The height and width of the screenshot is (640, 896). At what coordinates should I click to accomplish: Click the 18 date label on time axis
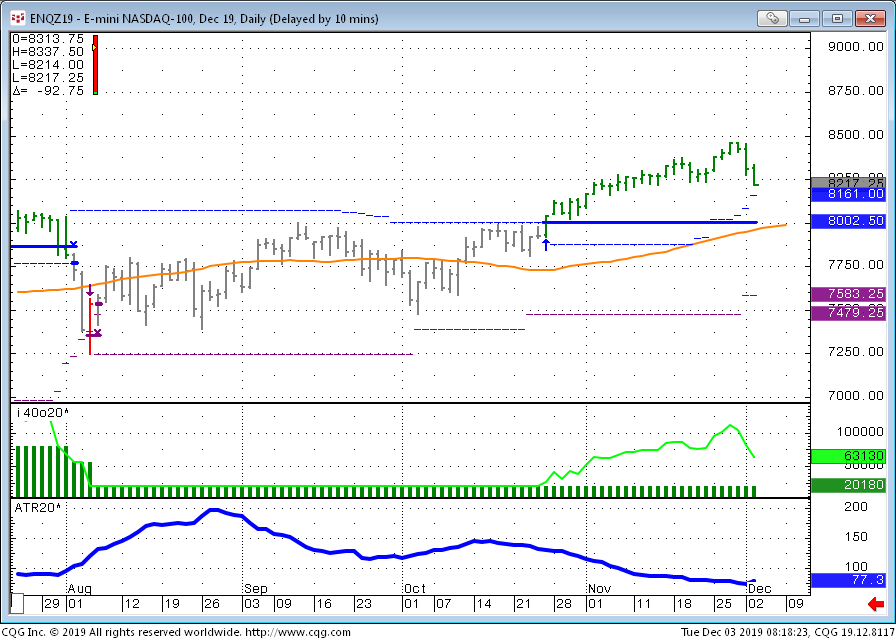[683, 603]
